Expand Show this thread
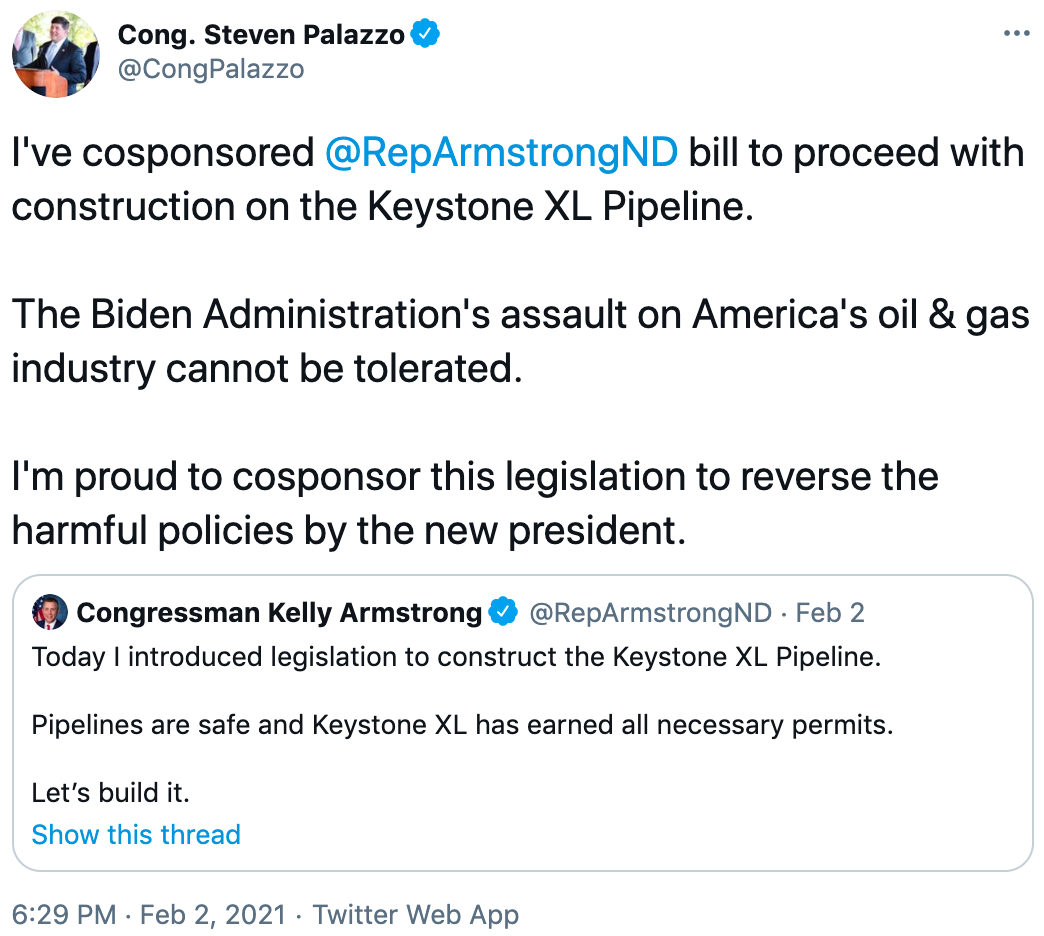This screenshot has width=1044, height=936. 136,835
